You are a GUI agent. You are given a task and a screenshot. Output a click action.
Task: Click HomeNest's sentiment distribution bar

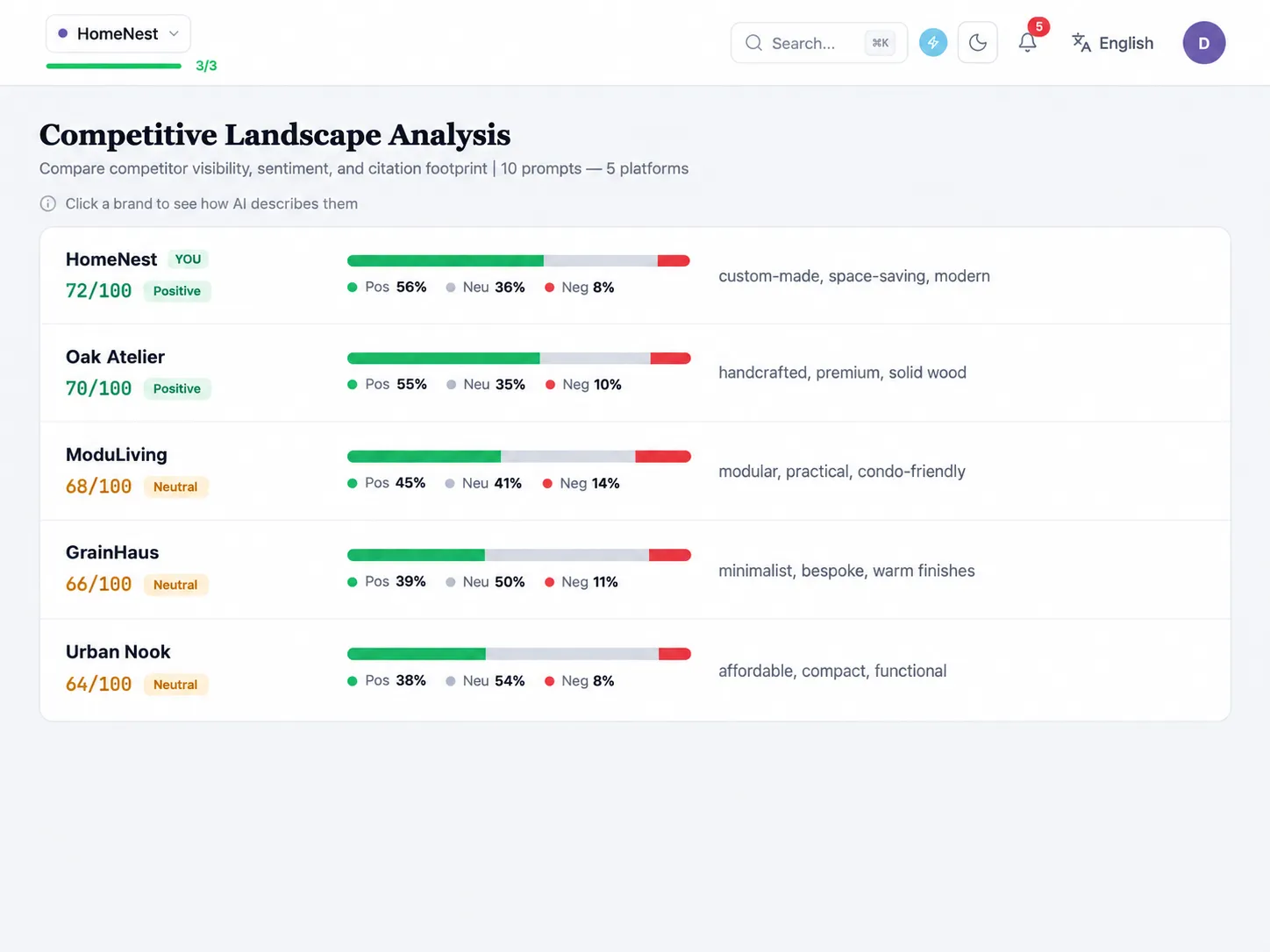[518, 260]
